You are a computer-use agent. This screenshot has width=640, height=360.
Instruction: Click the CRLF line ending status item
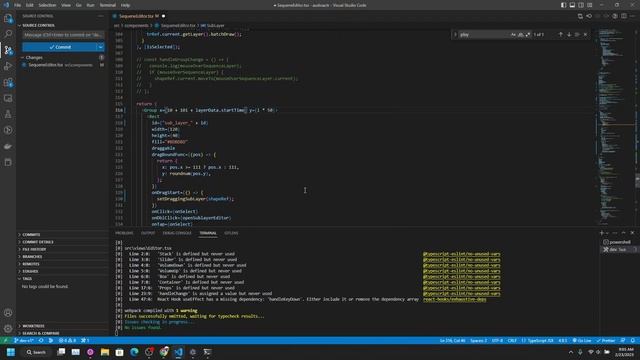pyautogui.click(x=512, y=340)
